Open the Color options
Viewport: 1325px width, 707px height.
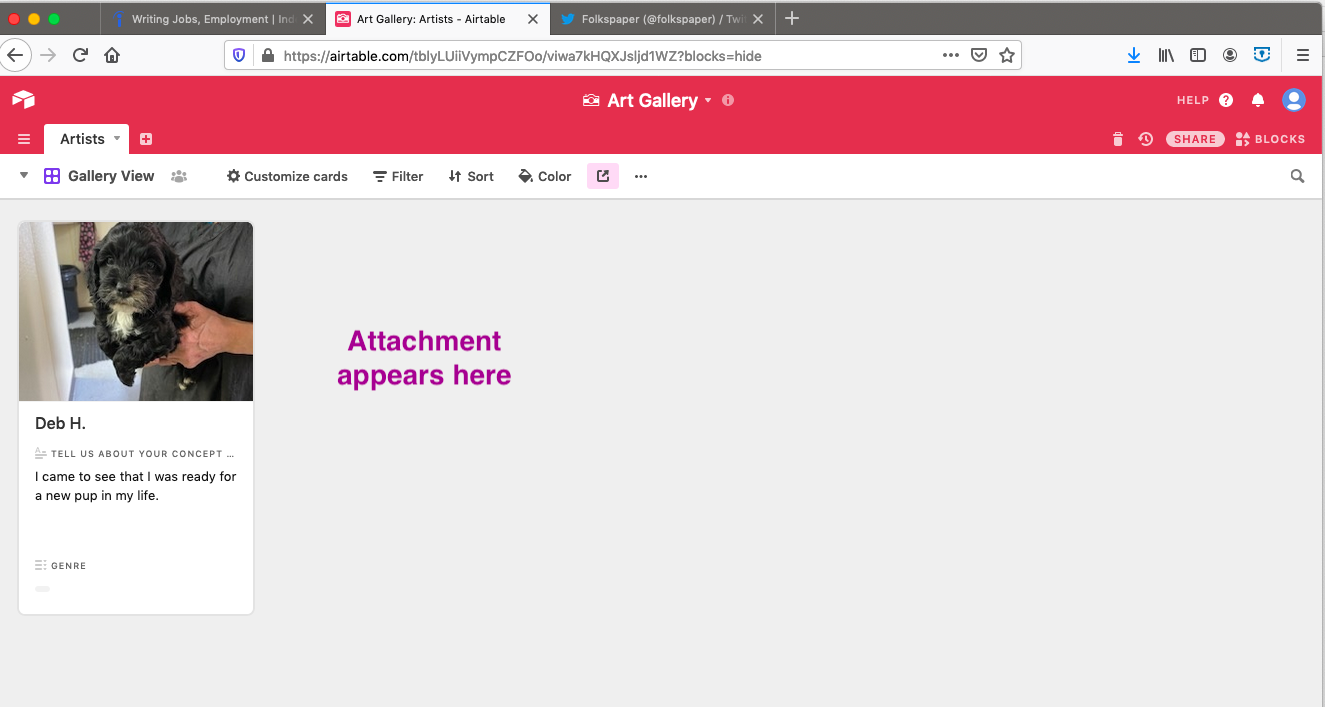click(545, 176)
